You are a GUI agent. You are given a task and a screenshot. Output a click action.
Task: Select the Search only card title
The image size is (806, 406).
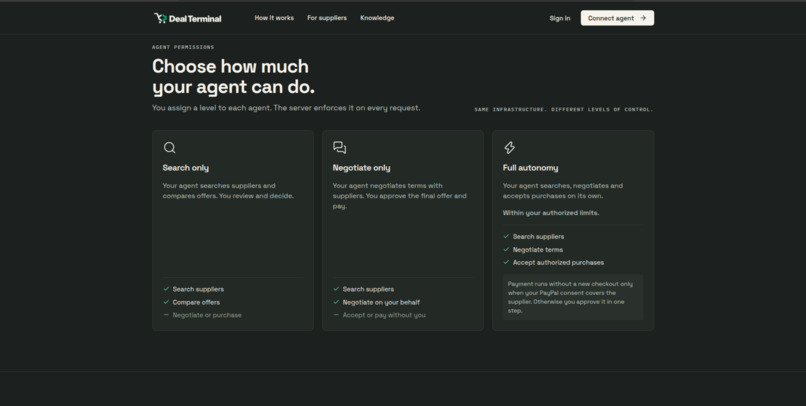(x=186, y=168)
